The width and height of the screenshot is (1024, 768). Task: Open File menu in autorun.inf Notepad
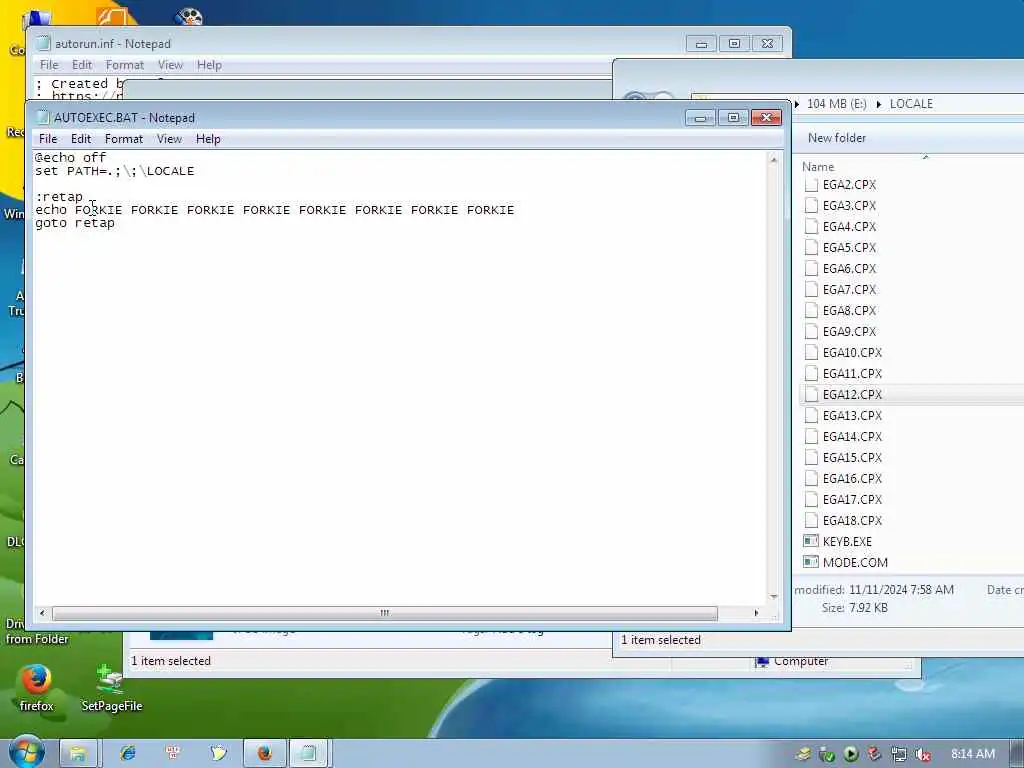(49, 65)
